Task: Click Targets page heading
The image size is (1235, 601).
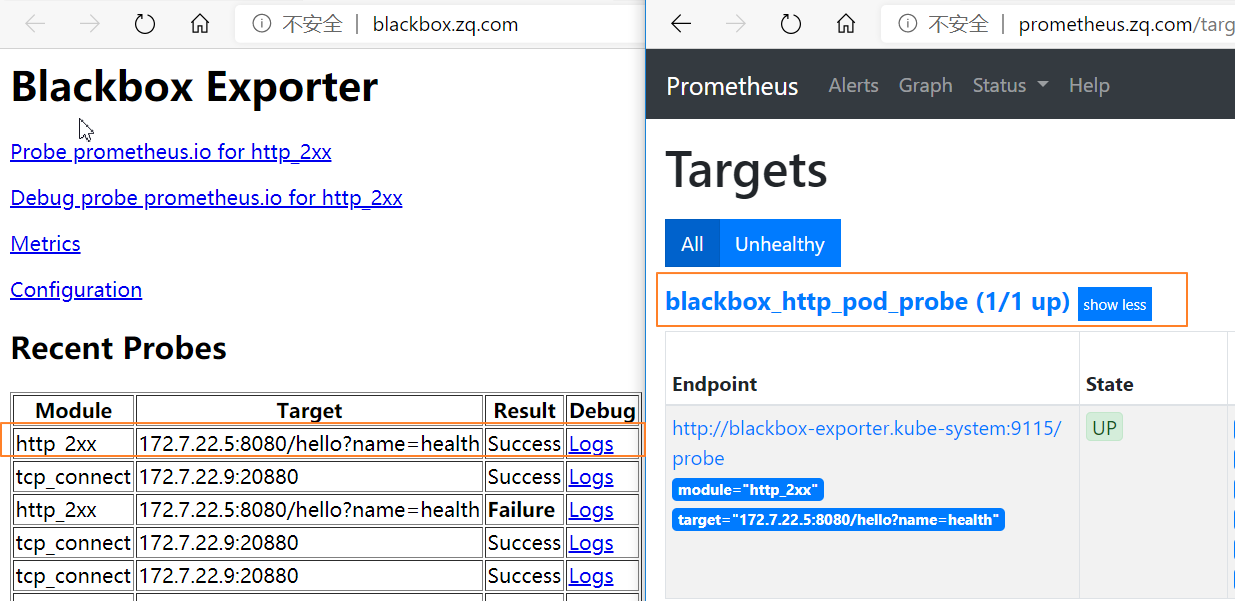Action: [746, 168]
